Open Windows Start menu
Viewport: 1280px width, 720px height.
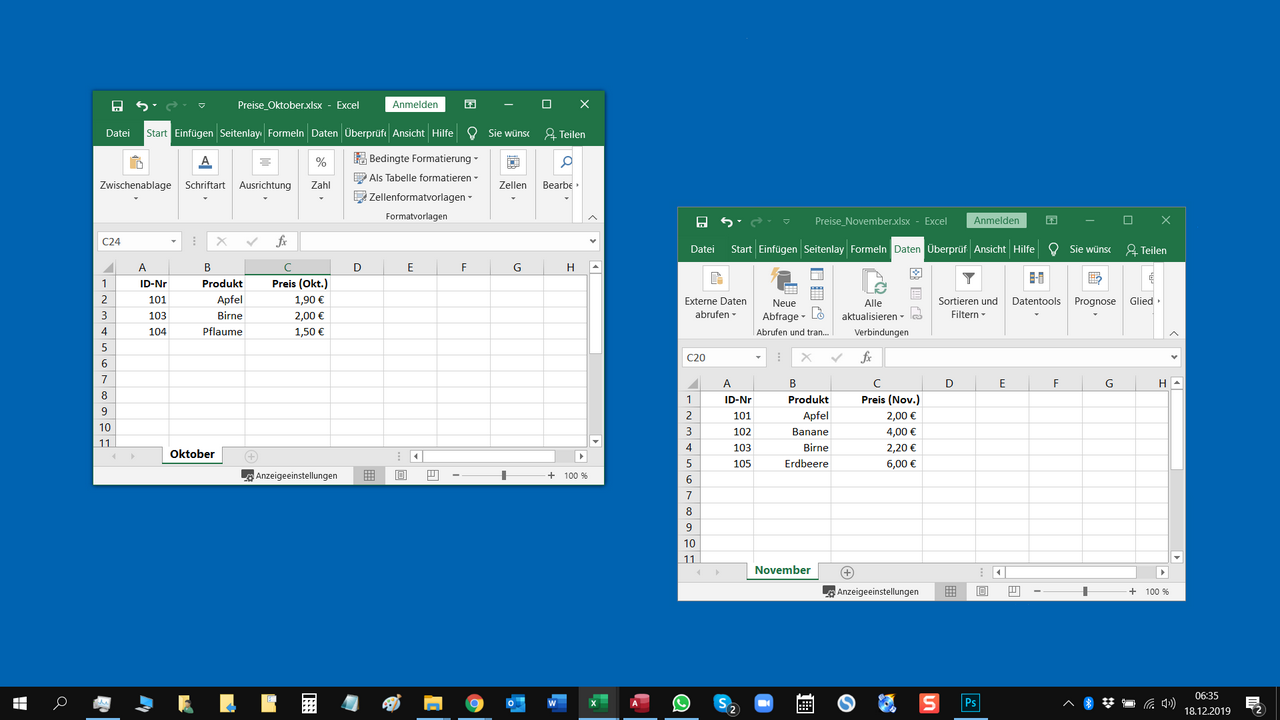20,703
